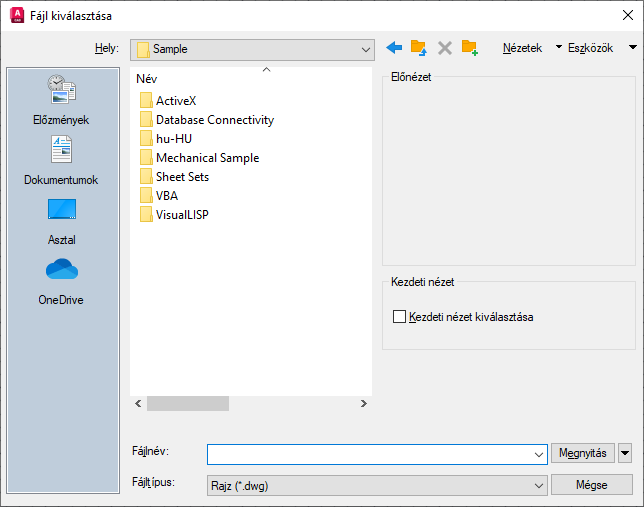Select the VisualLISP folder icon
This screenshot has width=644, height=507.
click(x=146, y=214)
